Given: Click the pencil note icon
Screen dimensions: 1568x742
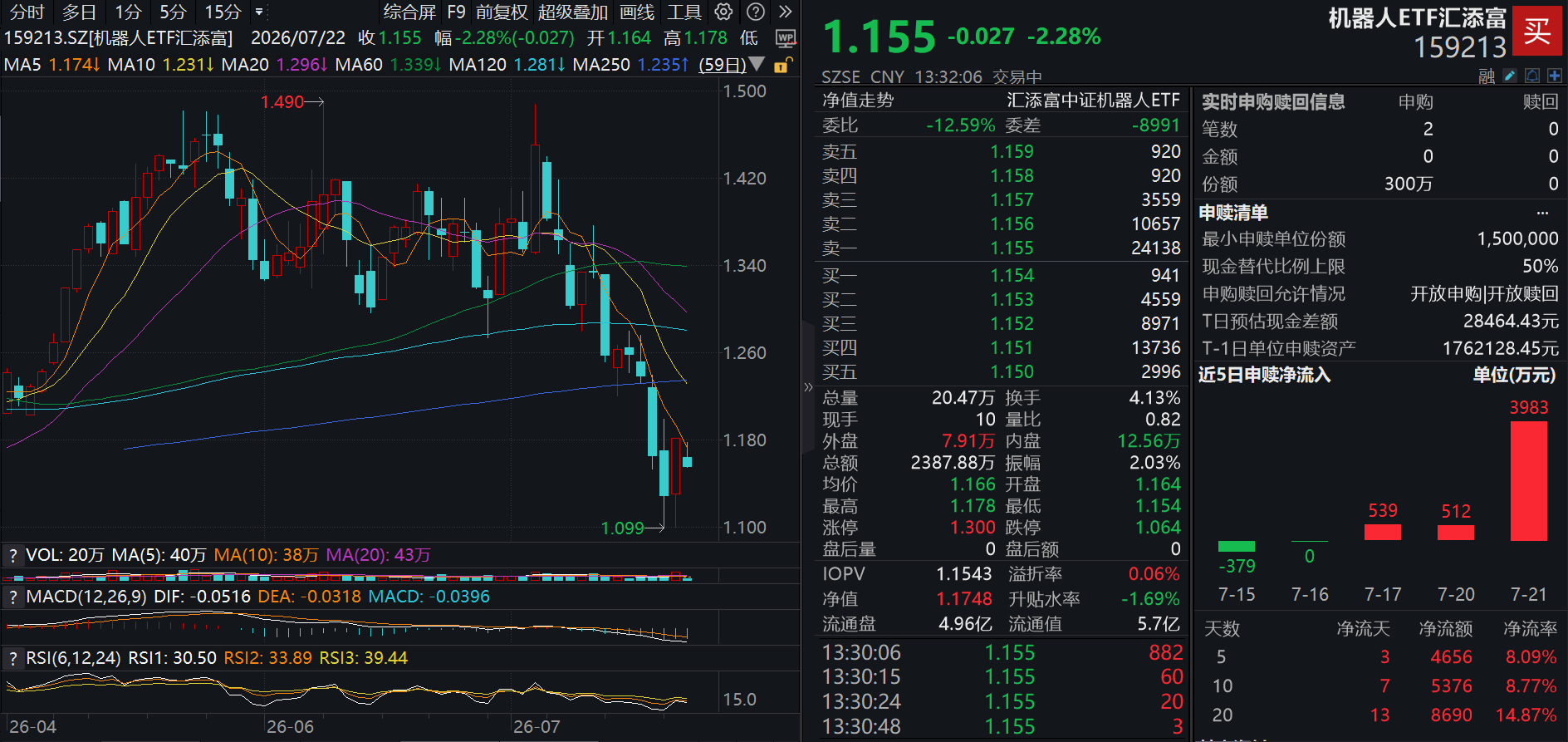Looking at the screenshot, I should pyautogui.click(x=1510, y=76).
